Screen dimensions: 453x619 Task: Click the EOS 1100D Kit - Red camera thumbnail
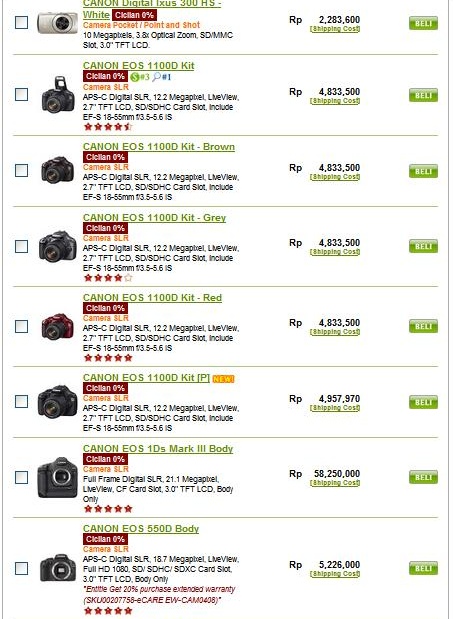pyautogui.click(x=58, y=326)
